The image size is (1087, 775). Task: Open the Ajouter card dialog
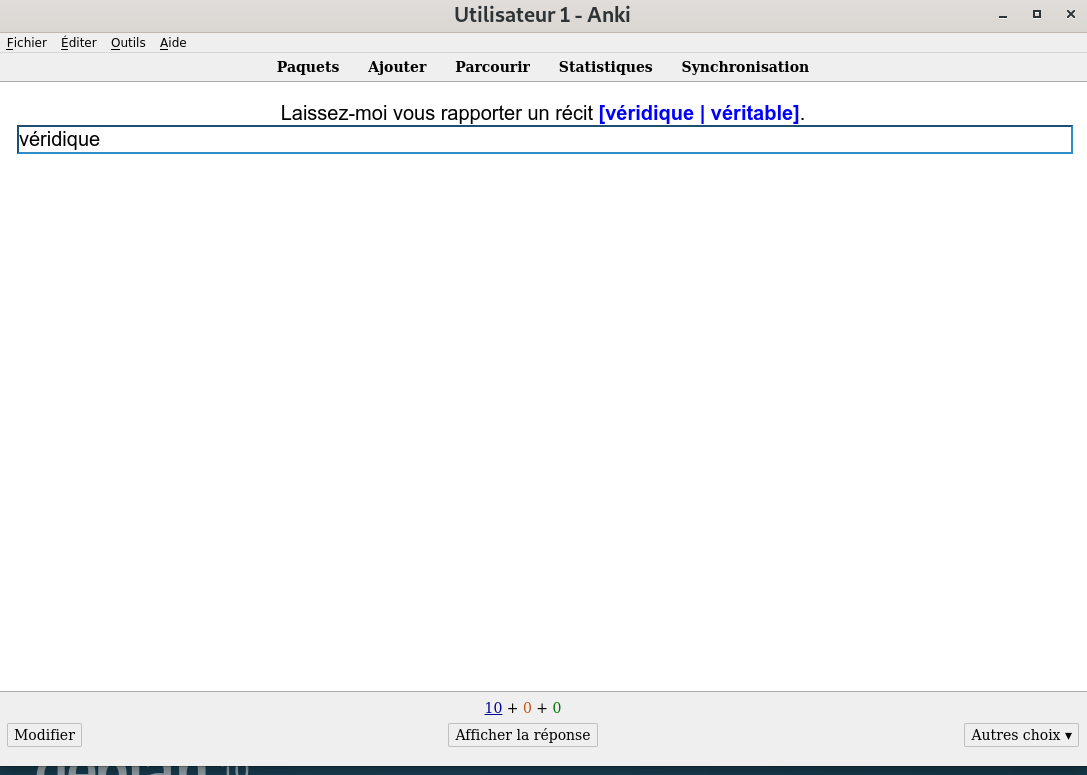click(x=397, y=67)
